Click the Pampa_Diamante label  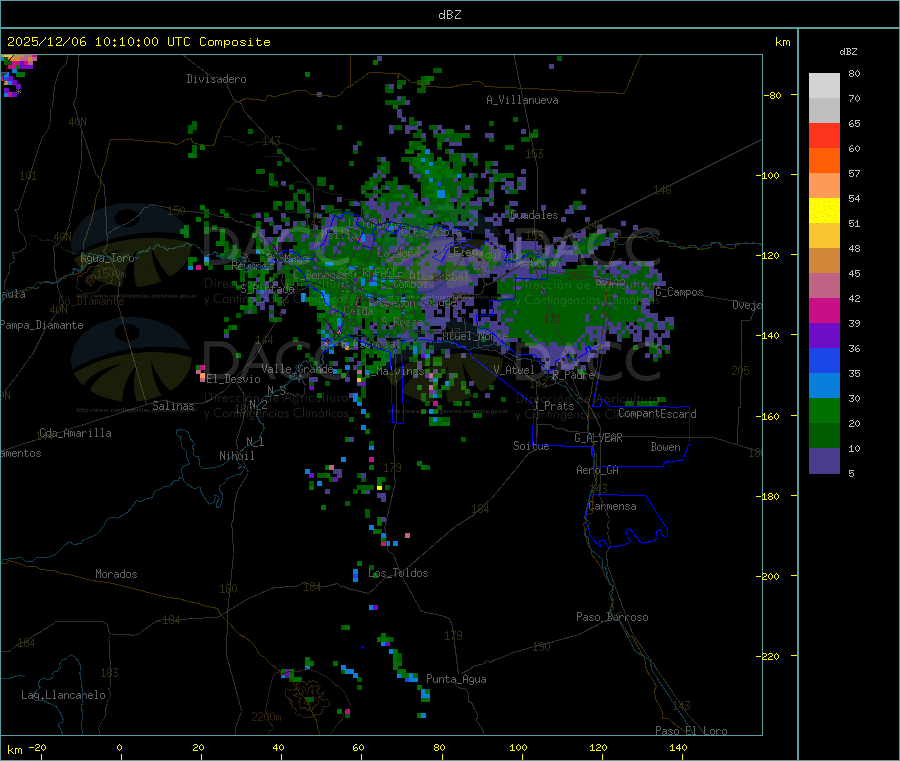pyautogui.click(x=41, y=325)
